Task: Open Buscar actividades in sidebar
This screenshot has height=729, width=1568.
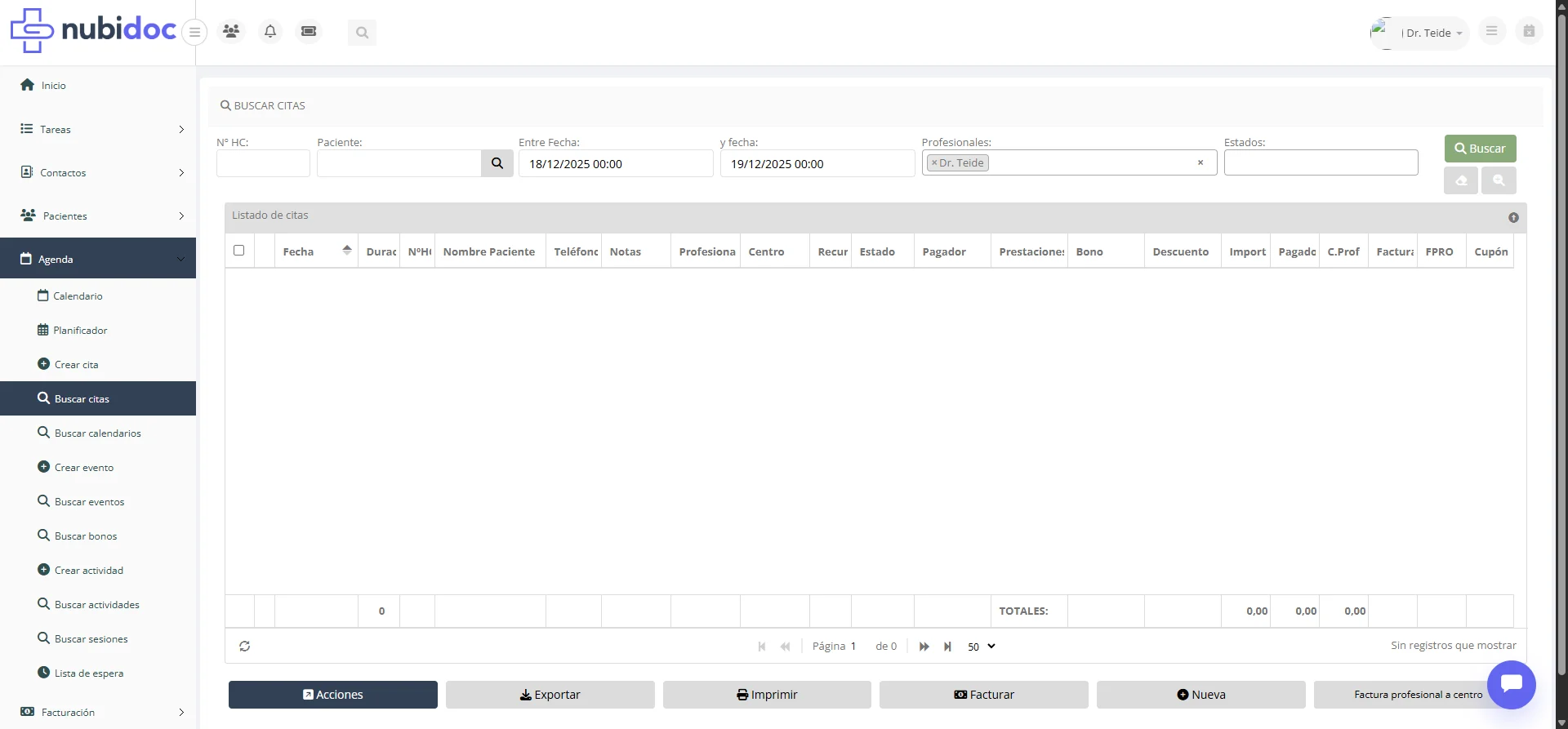Action: (x=98, y=604)
